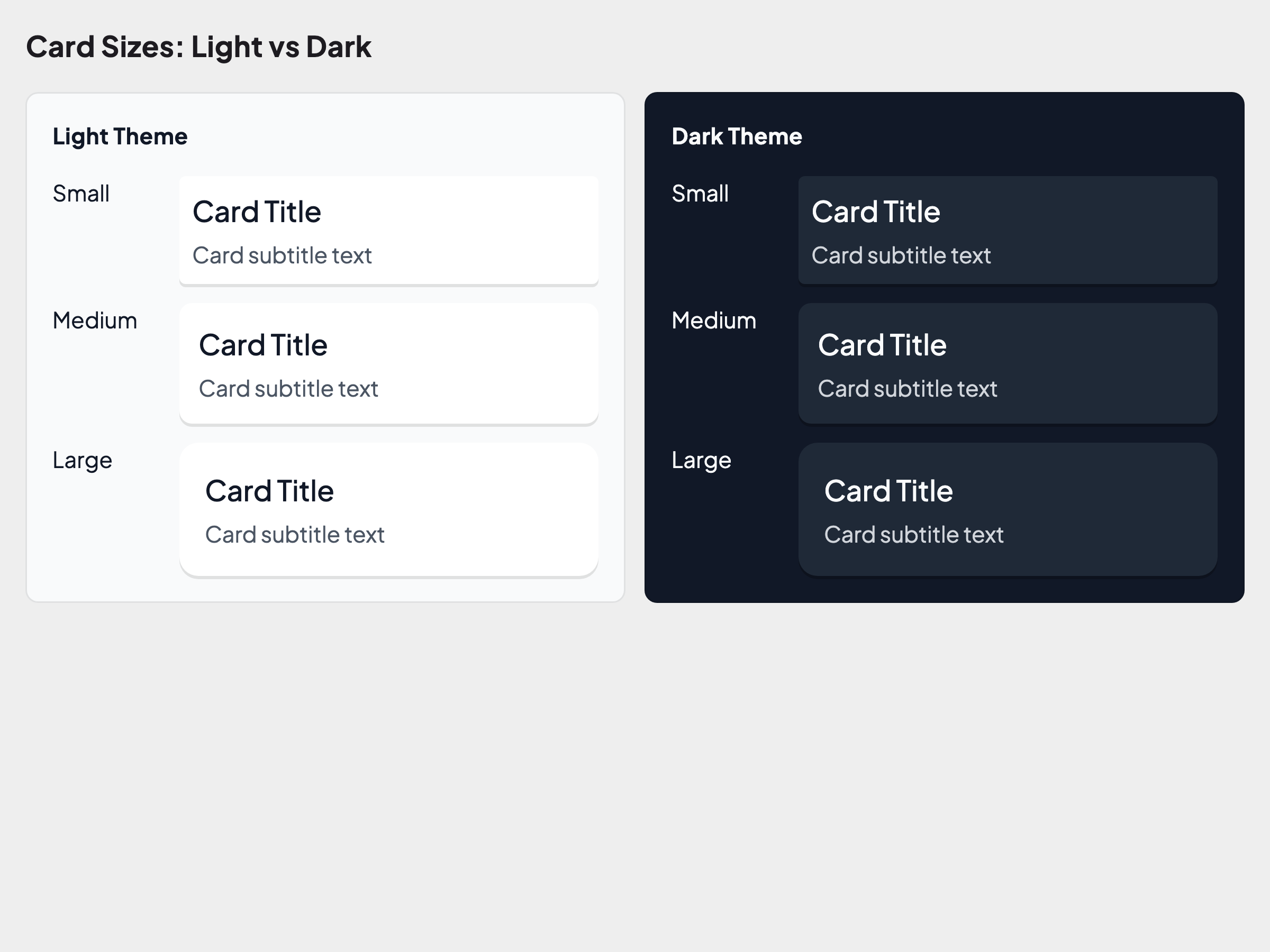Select the Medium label in Light Theme
Viewport: 1270px width, 952px height.
[x=95, y=321]
